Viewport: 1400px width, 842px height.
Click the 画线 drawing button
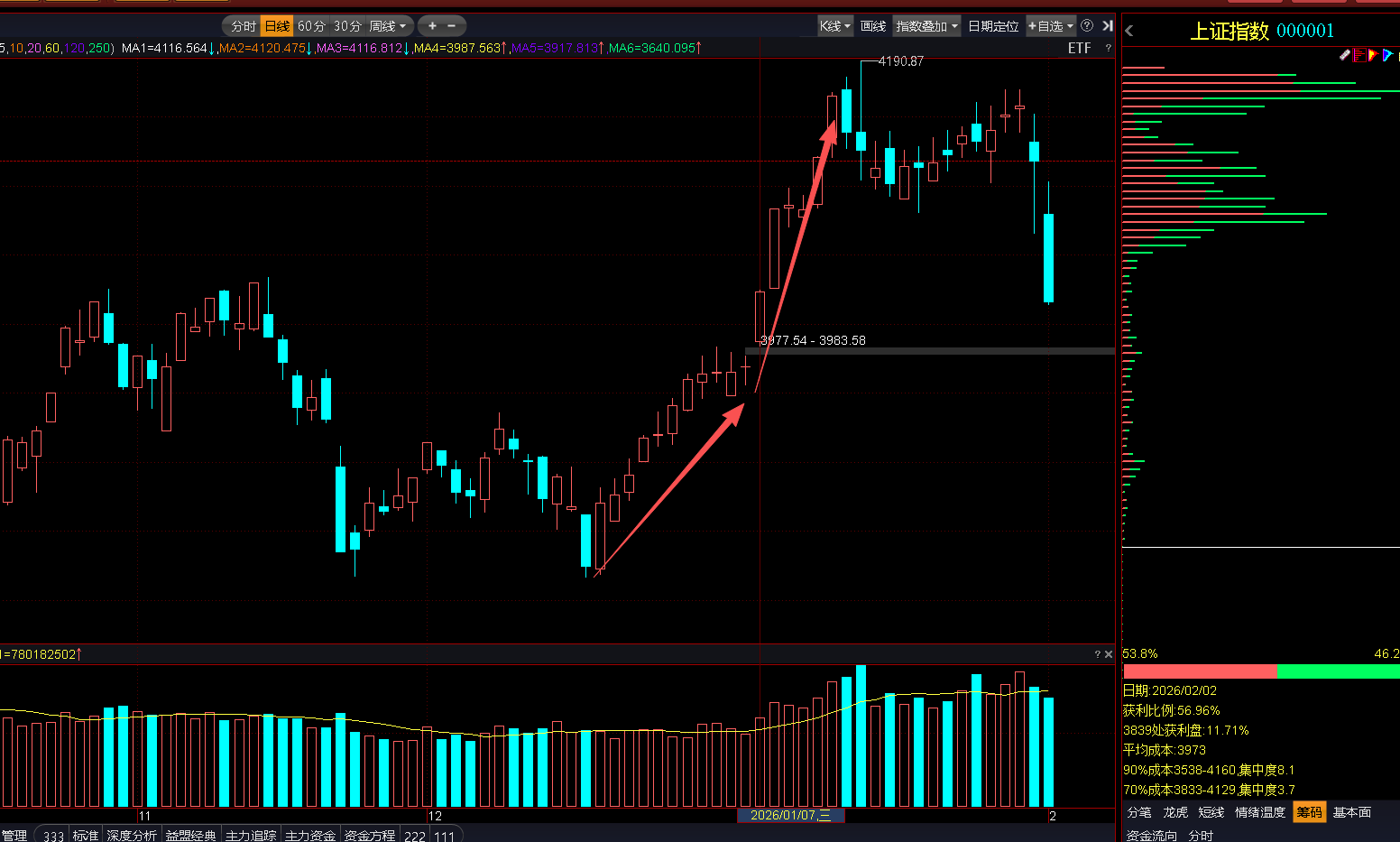(x=873, y=26)
